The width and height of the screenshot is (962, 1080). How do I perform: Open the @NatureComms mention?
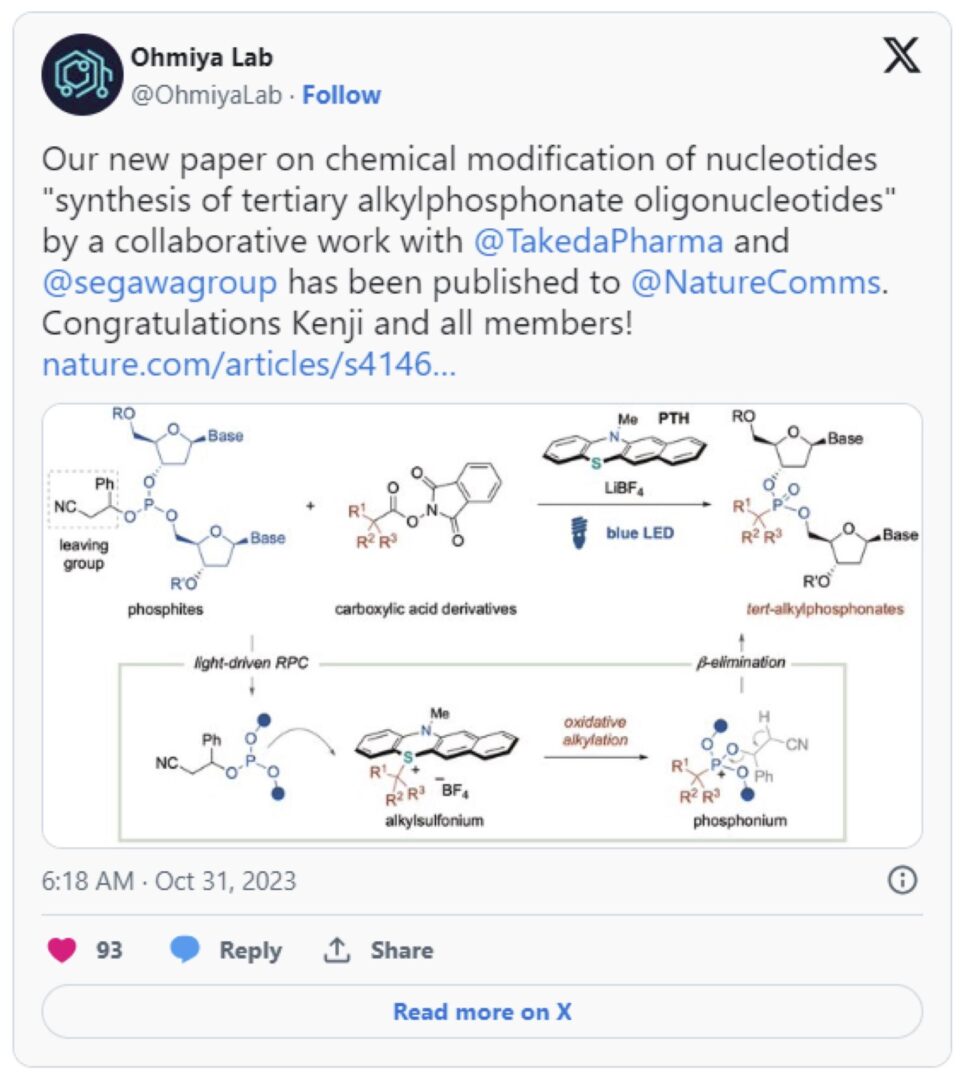pyautogui.click(x=756, y=282)
